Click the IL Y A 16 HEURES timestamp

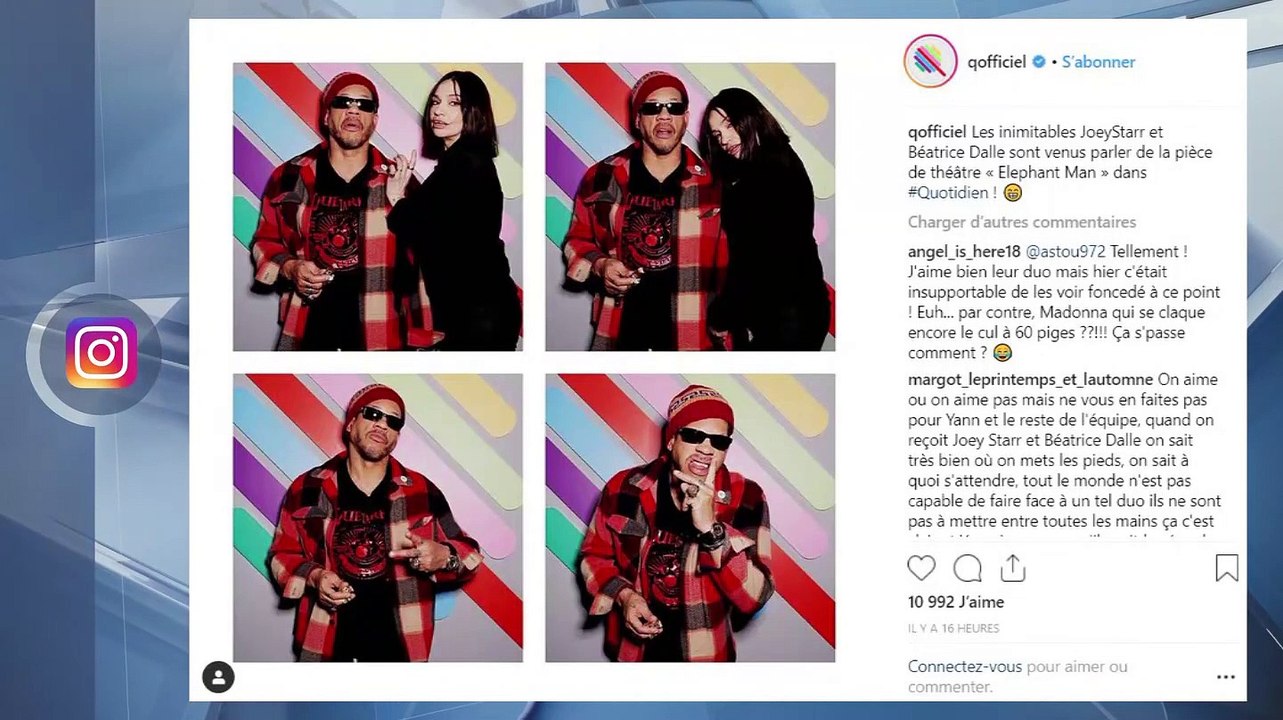click(x=953, y=629)
